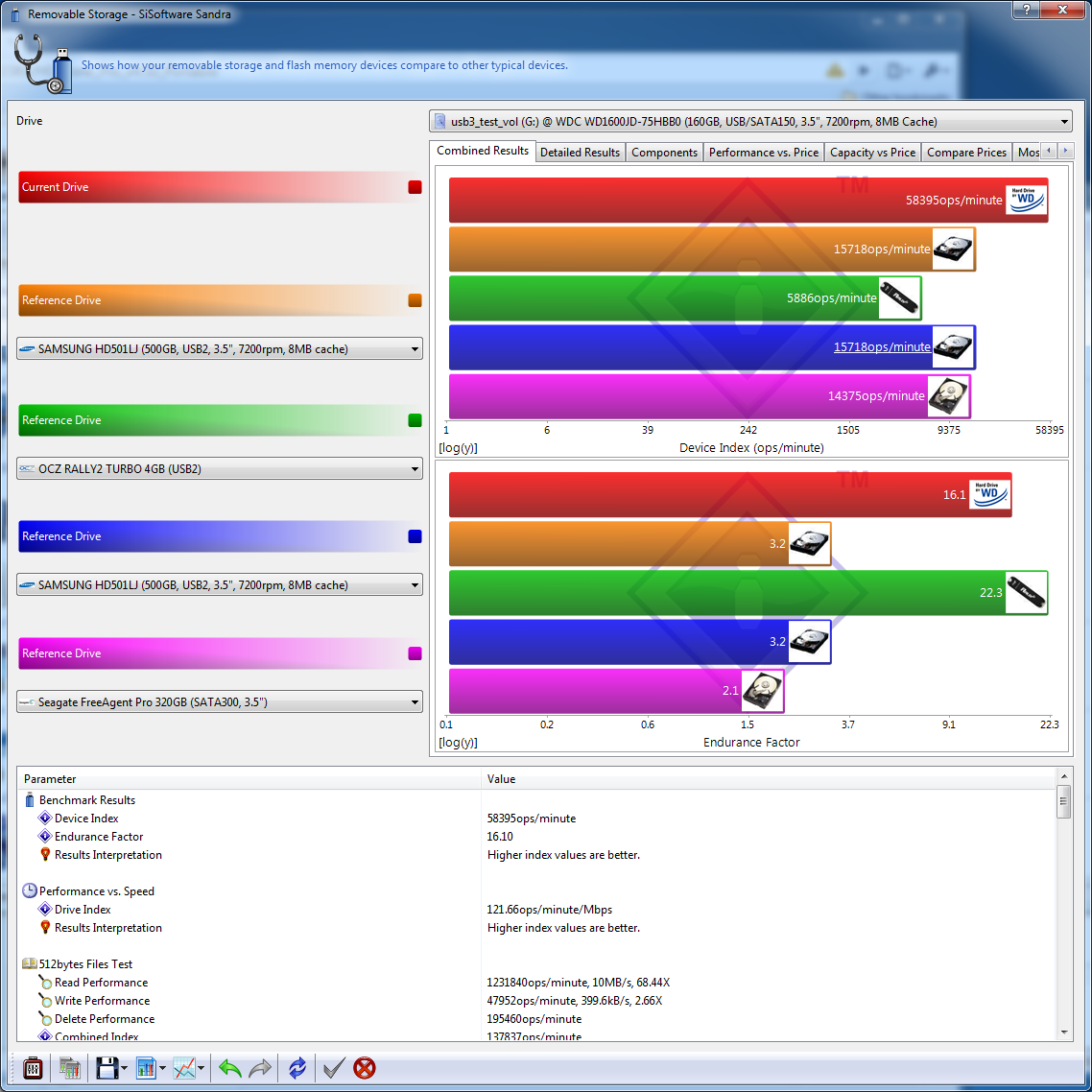Click the clock icon beside Performance vs. Speed
Screen dimensions: 1092x1092
[29, 890]
